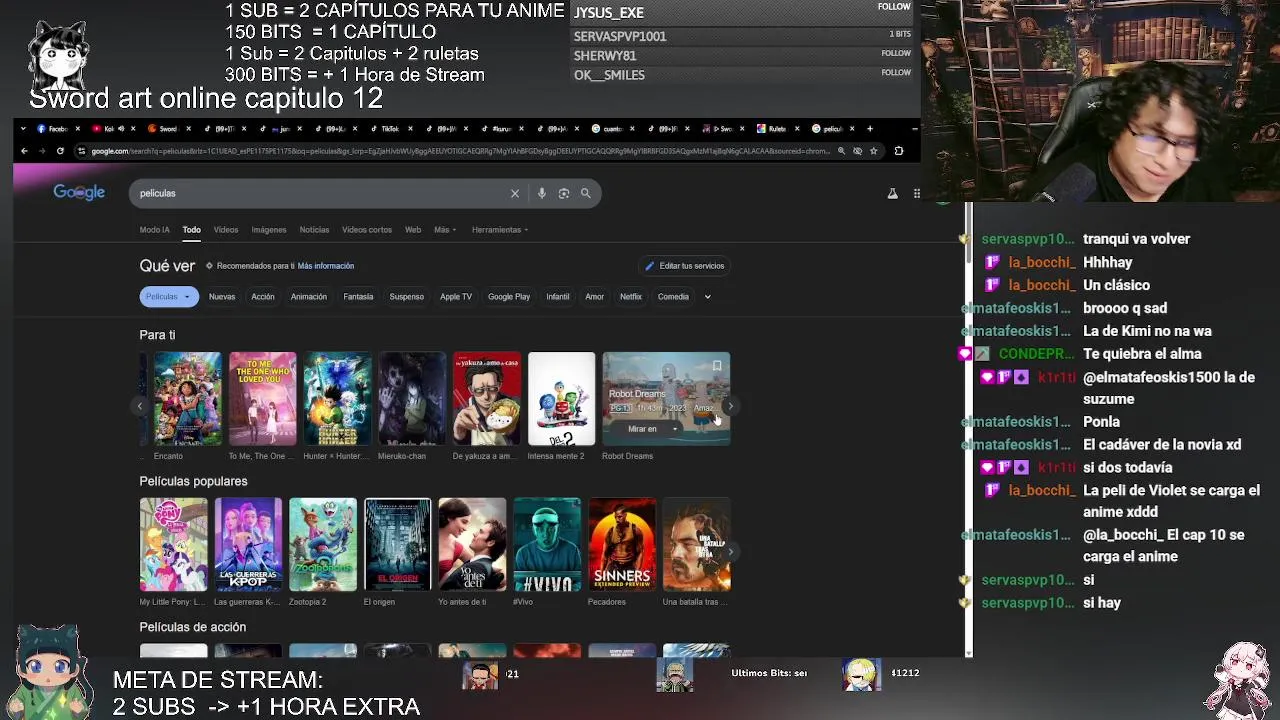Image resolution: width=1280 pixels, height=720 pixels.
Task: Filter by the Fantasía chip
Action: pyautogui.click(x=358, y=296)
